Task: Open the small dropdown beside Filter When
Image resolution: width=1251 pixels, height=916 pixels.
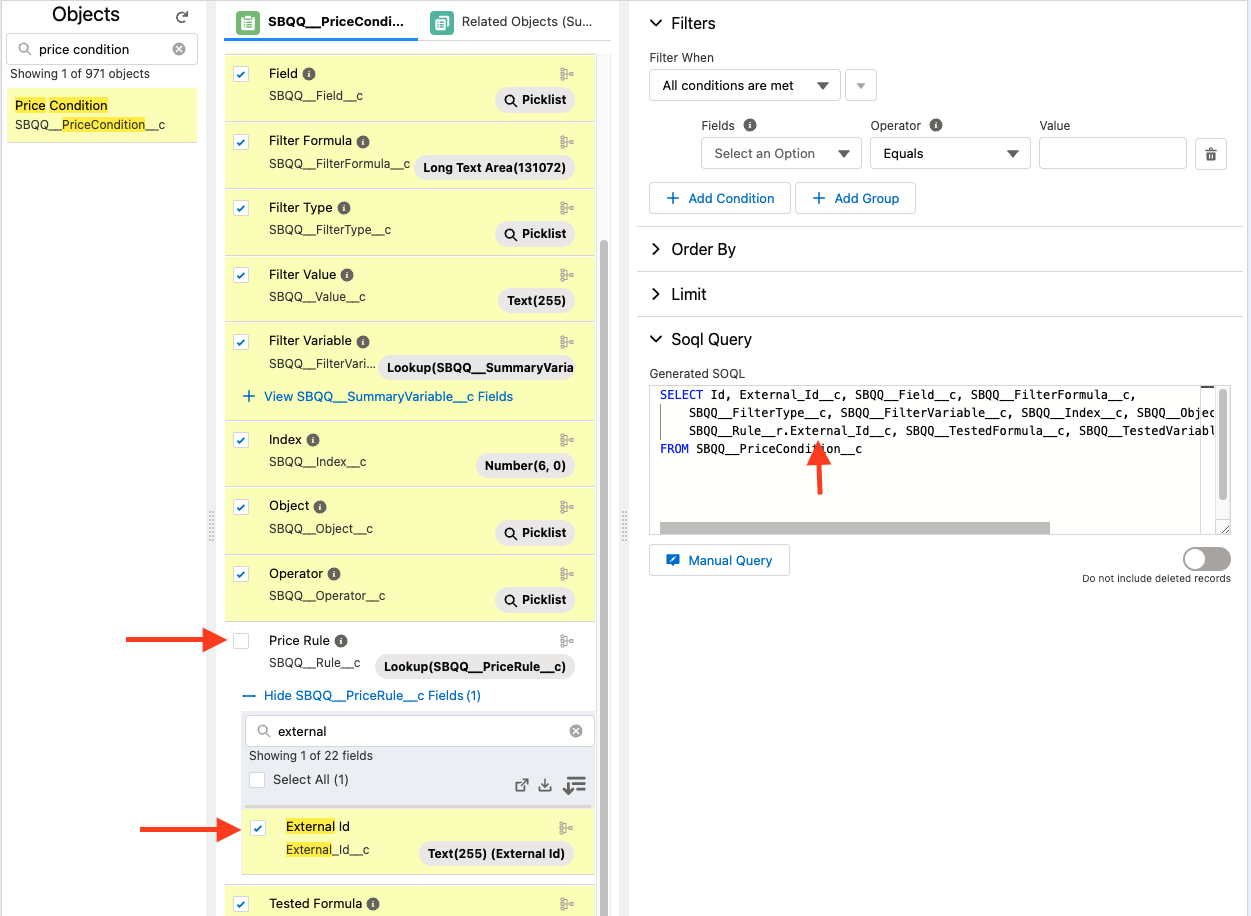Action: (x=861, y=86)
